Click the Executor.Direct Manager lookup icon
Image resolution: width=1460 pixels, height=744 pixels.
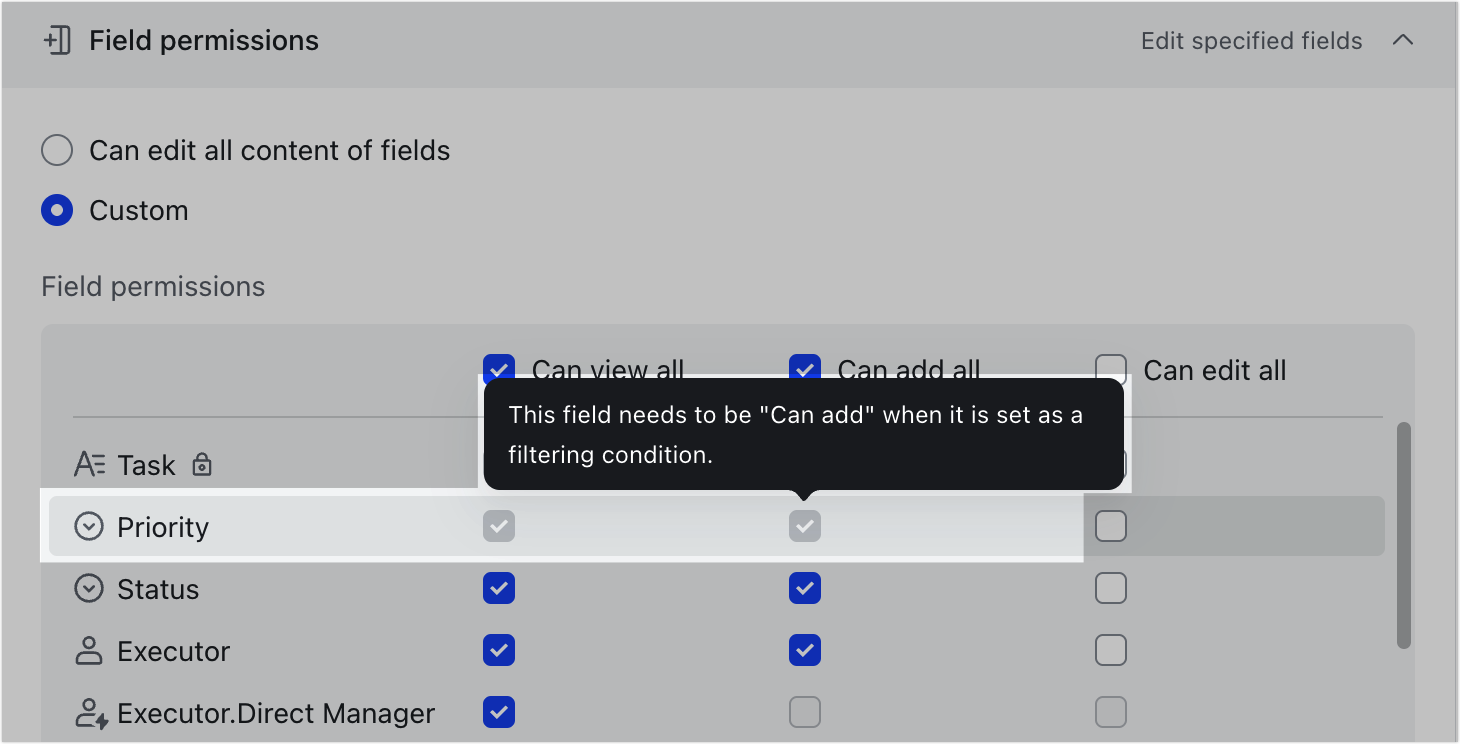click(91, 713)
